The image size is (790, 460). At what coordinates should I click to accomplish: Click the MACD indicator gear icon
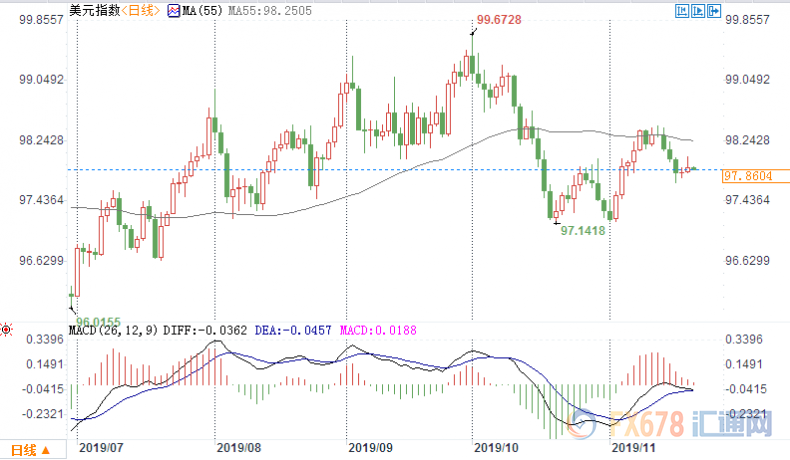pyautogui.click(x=6, y=330)
